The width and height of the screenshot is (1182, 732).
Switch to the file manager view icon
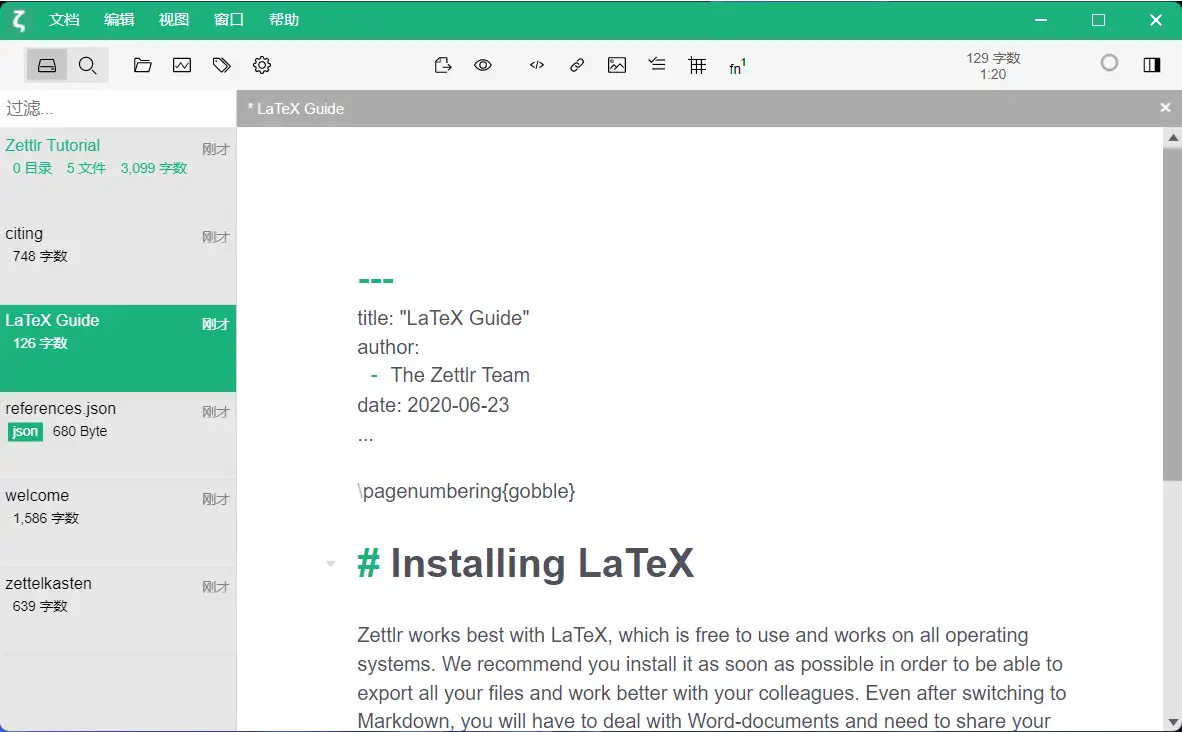click(x=47, y=66)
